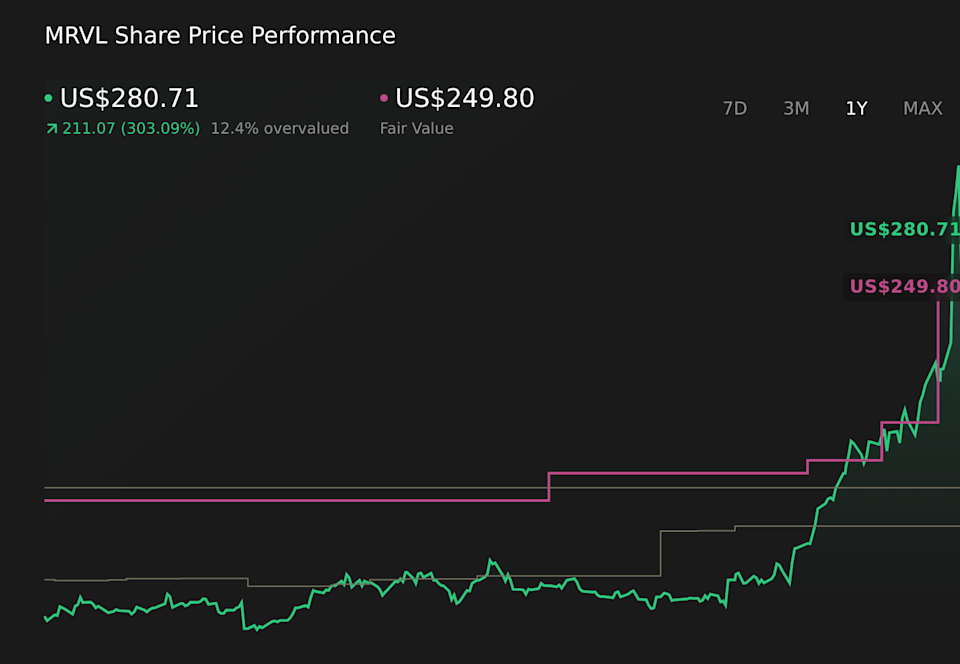Click the pink fair value legend dot

(384, 98)
